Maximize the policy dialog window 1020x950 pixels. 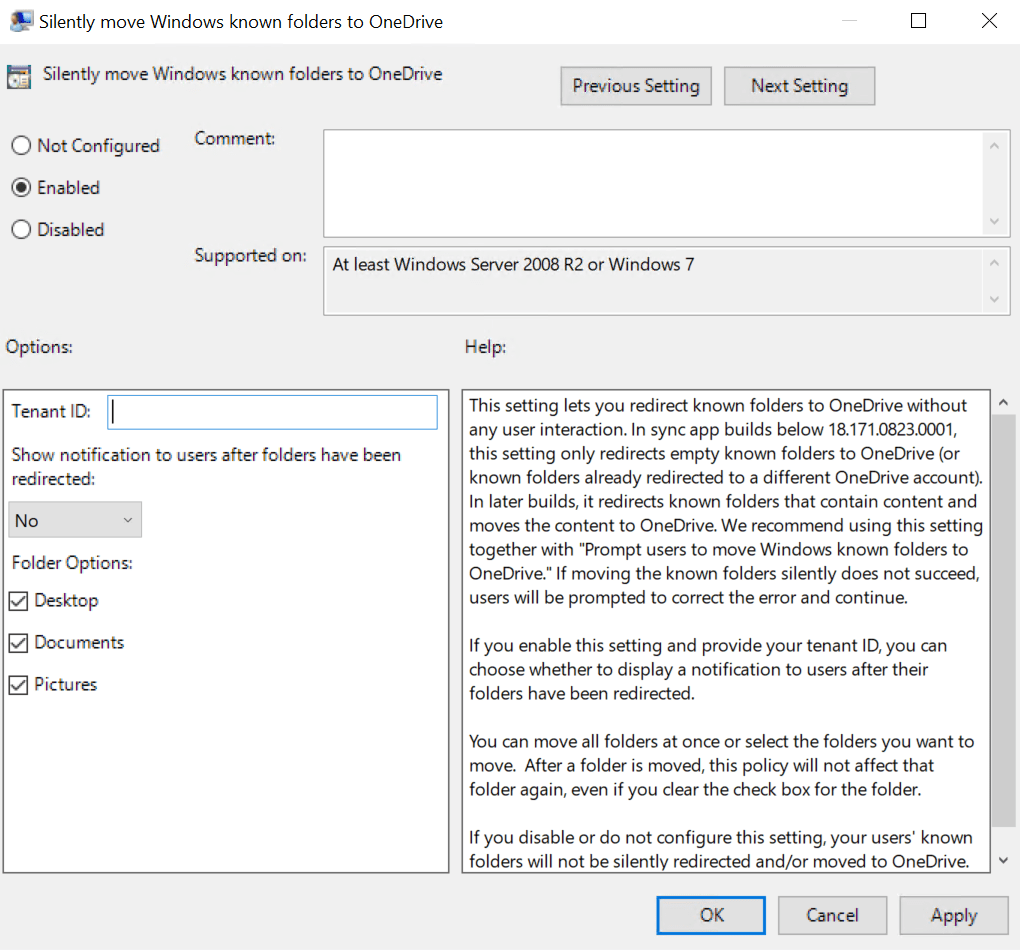(918, 21)
